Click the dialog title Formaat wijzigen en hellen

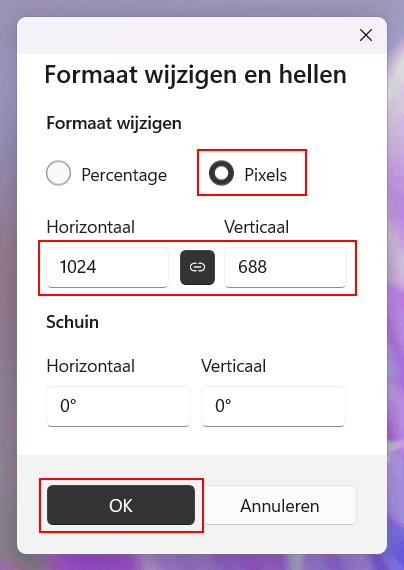[196, 75]
